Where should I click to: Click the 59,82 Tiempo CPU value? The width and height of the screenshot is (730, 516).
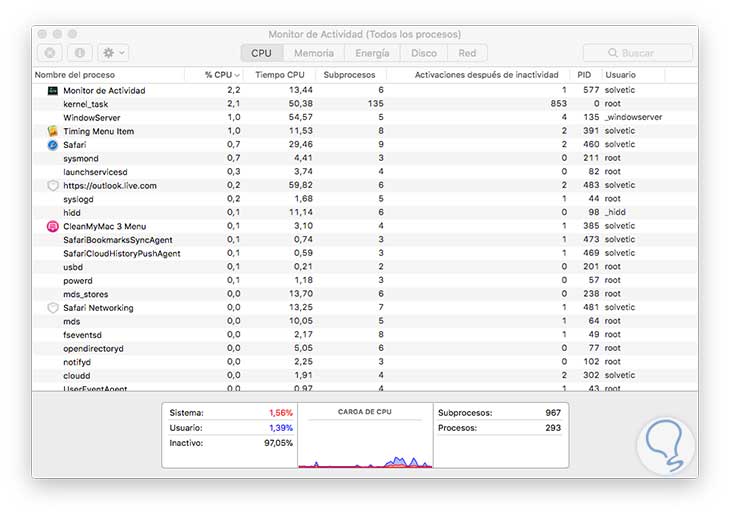coord(300,185)
